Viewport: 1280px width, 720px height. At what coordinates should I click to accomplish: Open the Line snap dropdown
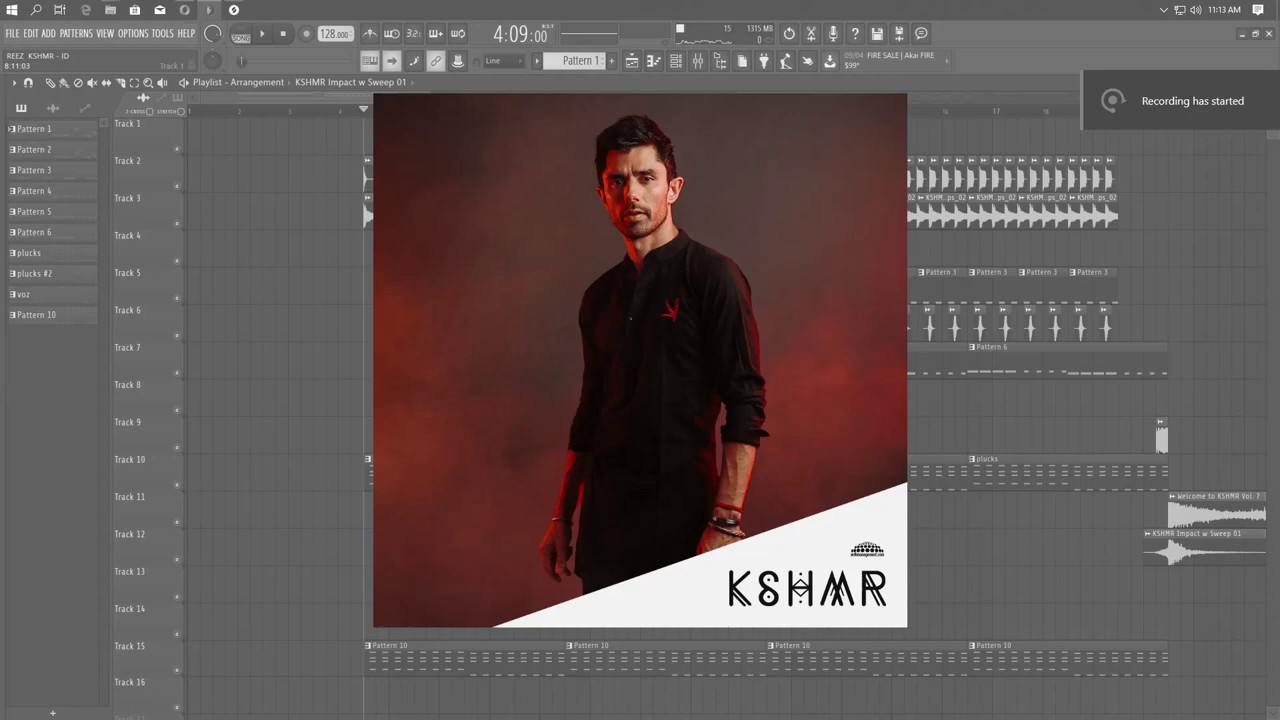[505, 61]
